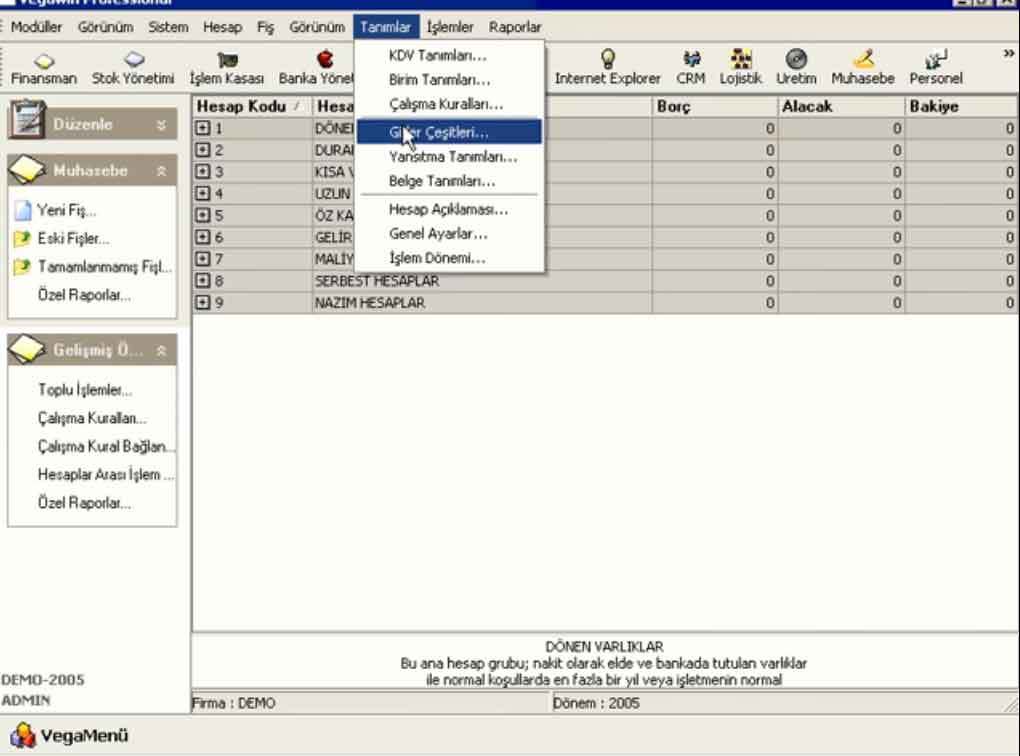The width and height of the screenshot is (1020, 756).
Task: Open the Fiş menu
Action: click(265, 27)
